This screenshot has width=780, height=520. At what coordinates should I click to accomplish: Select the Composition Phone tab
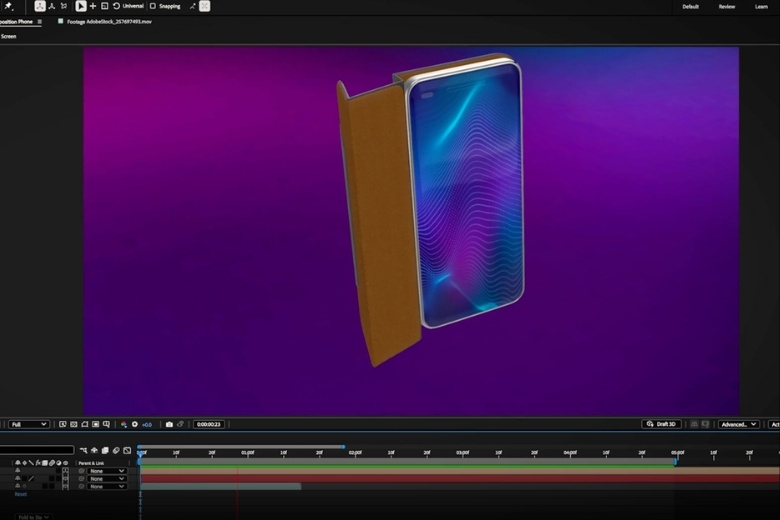[x=16, y=21]
